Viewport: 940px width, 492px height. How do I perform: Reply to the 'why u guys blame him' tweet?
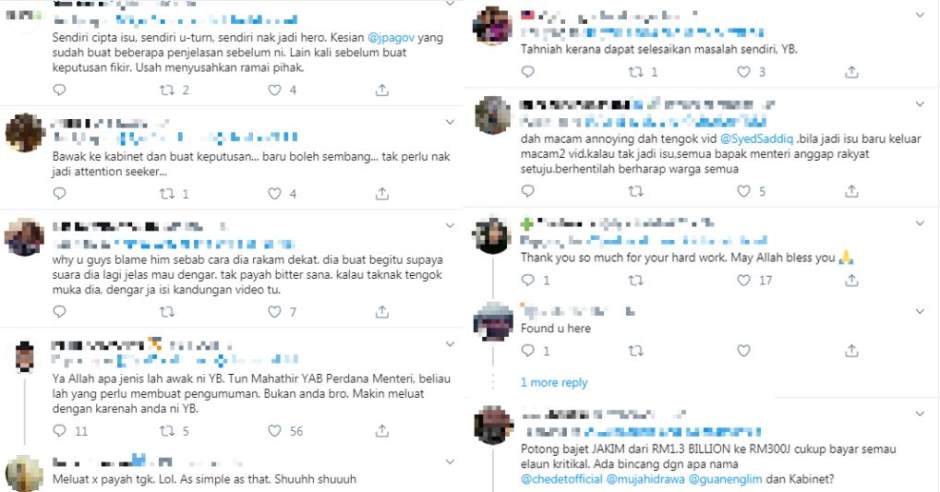59,312
